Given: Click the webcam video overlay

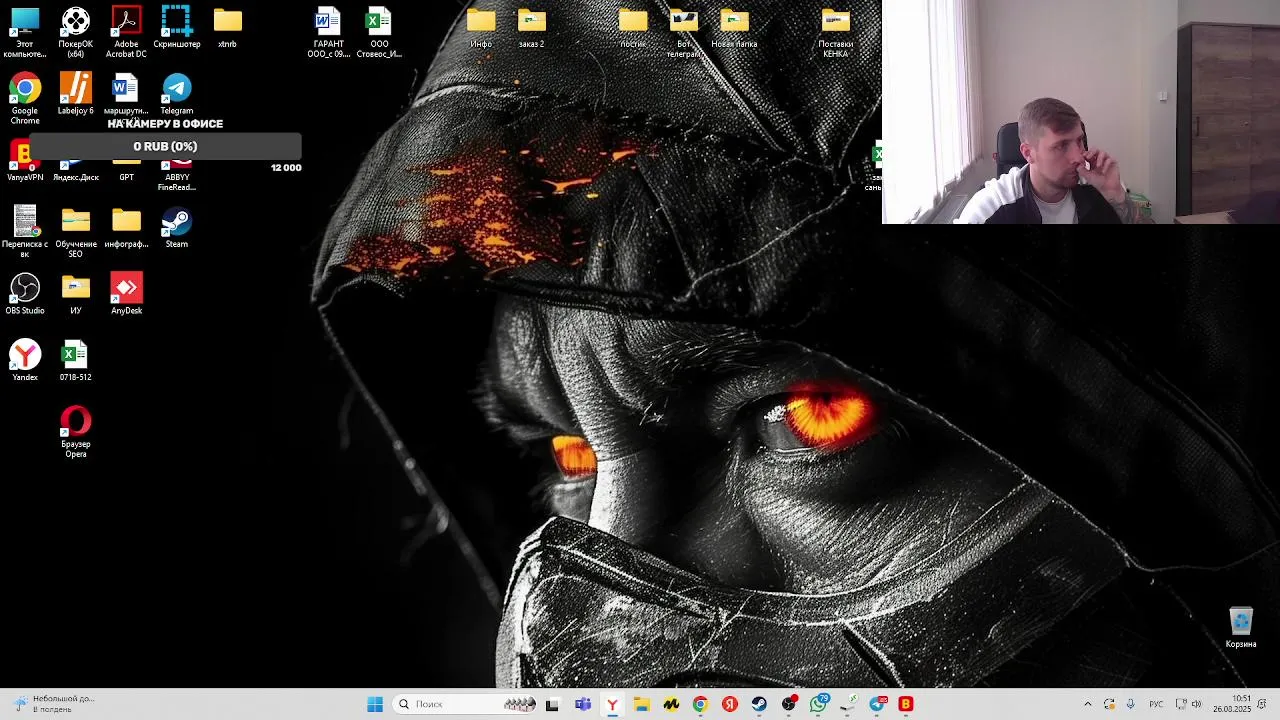Looking at the screenshot, I should pos(1081,111).
